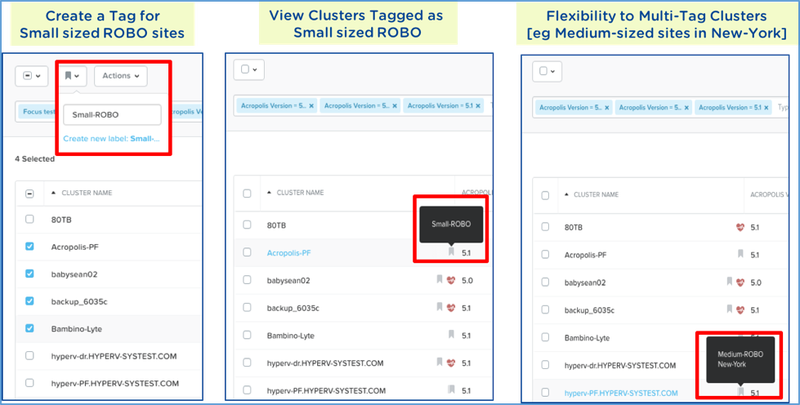Viewport: 800px width, 405px height.
Task: Click the 'Focus test' filter chip in left panel
Action: [39, 112]
